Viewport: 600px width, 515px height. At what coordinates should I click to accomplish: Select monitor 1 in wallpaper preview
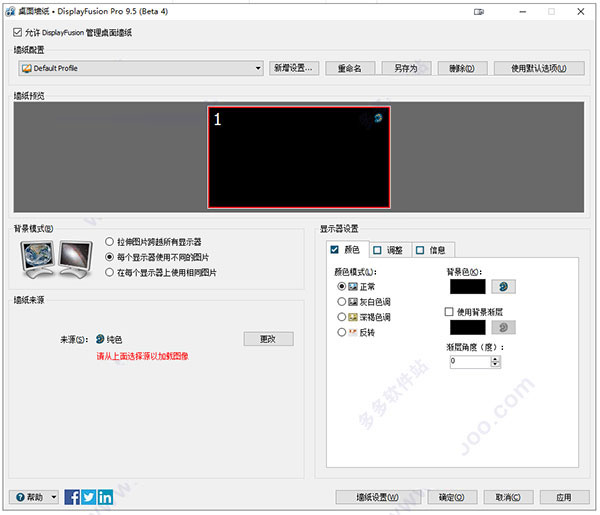pyautogui.click(x=299, y=157)
